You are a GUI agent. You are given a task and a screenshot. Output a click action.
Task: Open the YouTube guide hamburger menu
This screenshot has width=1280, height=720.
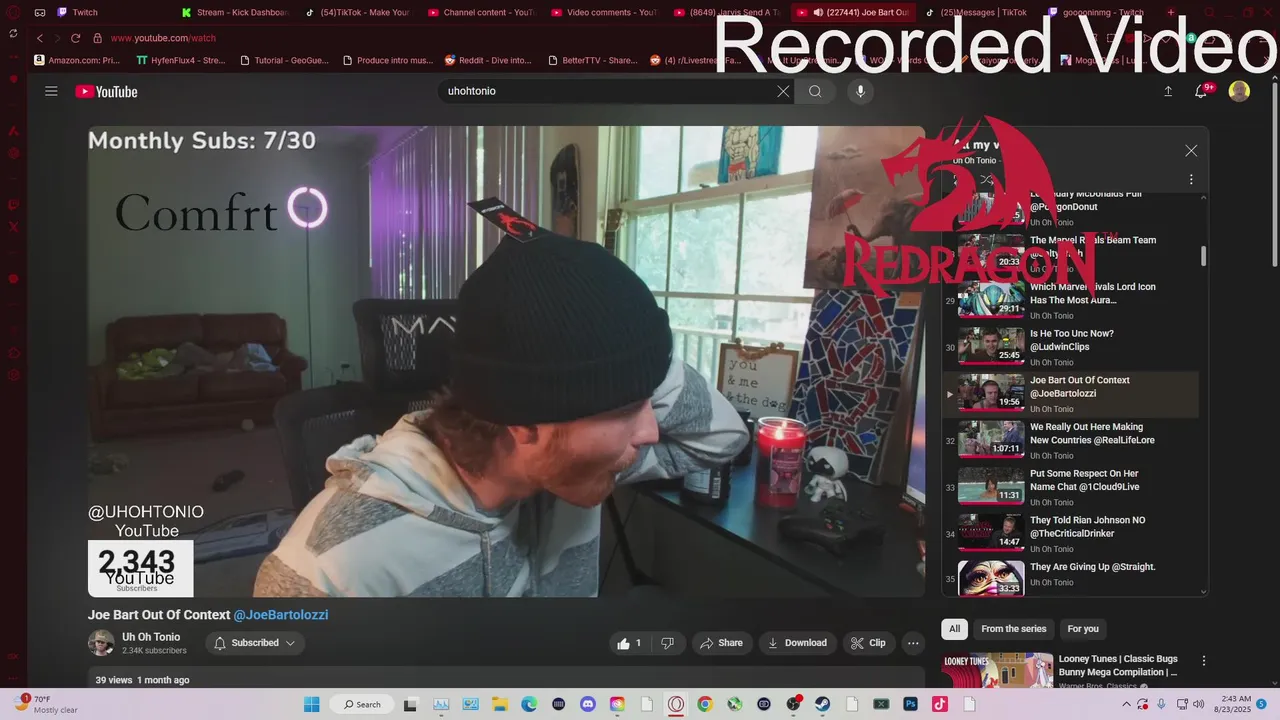click(51, 91)
